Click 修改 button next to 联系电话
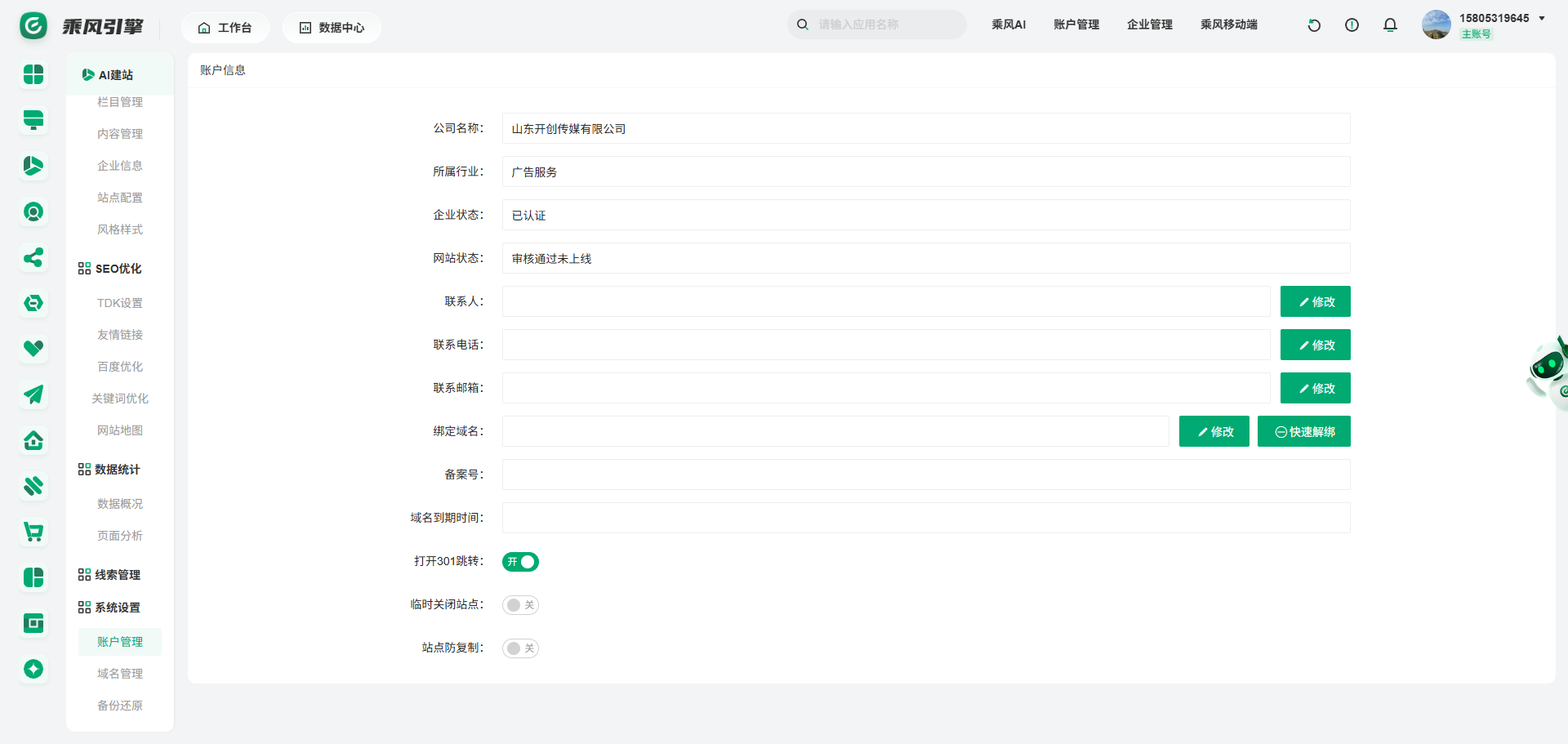The width and height of the screenshot is (1568, 744). tap(1315, 345)
